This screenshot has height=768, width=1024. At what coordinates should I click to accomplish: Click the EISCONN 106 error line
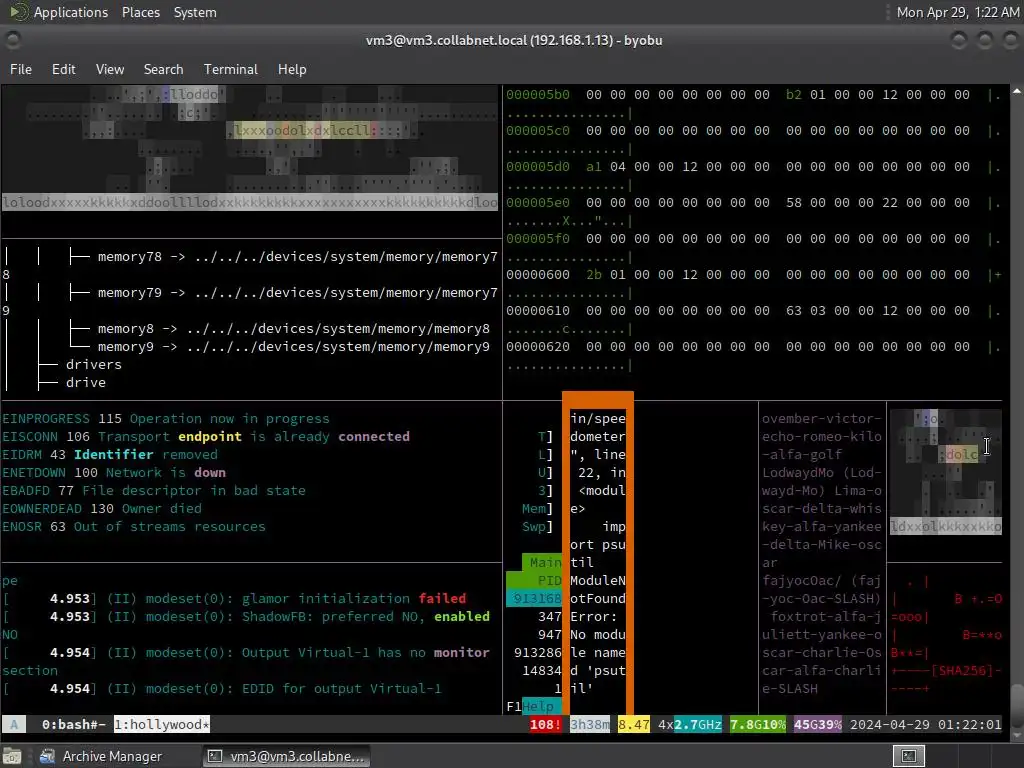(206, 436)
